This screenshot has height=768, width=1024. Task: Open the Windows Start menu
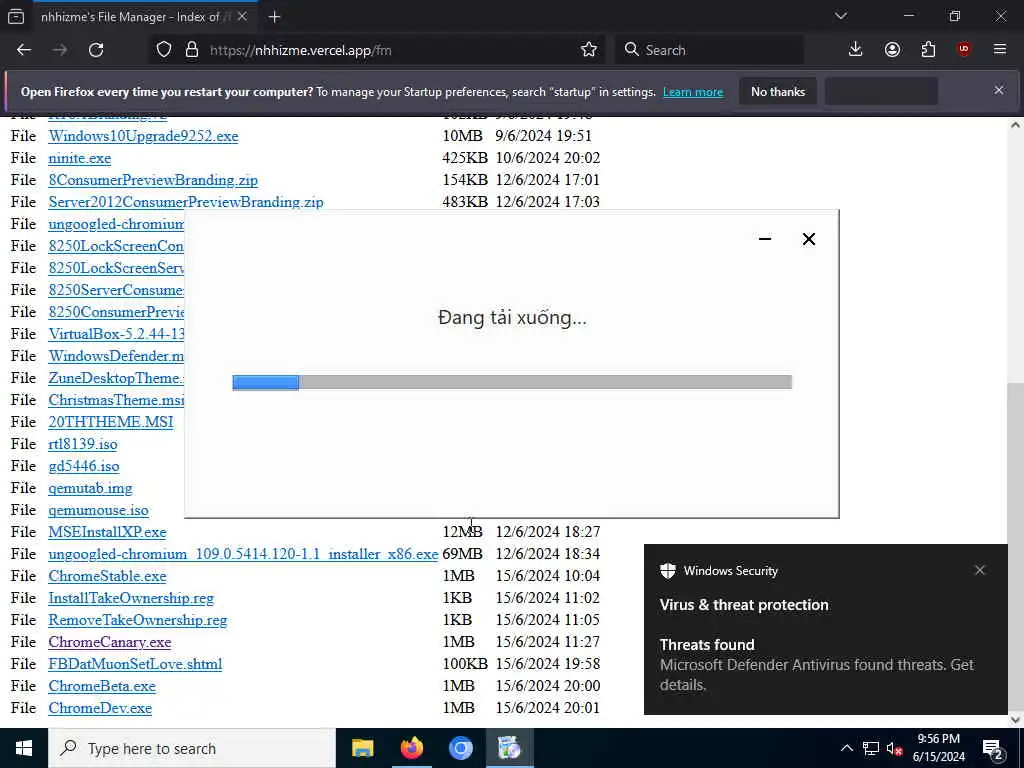coord(24,748)
